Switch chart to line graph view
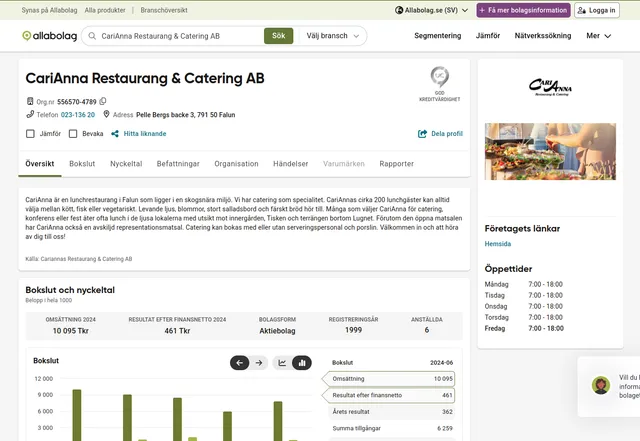Image resolution: width=640 pixels, height=441 pixels. pyautogui.click(x=282, y=363)
